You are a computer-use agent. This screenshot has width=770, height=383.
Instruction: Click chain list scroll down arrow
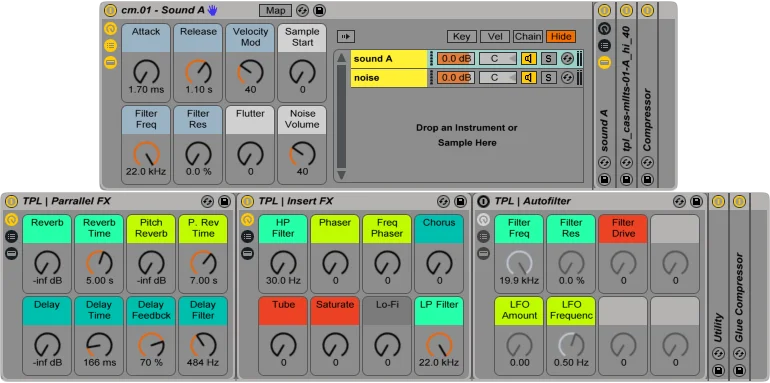coord(341,174)
